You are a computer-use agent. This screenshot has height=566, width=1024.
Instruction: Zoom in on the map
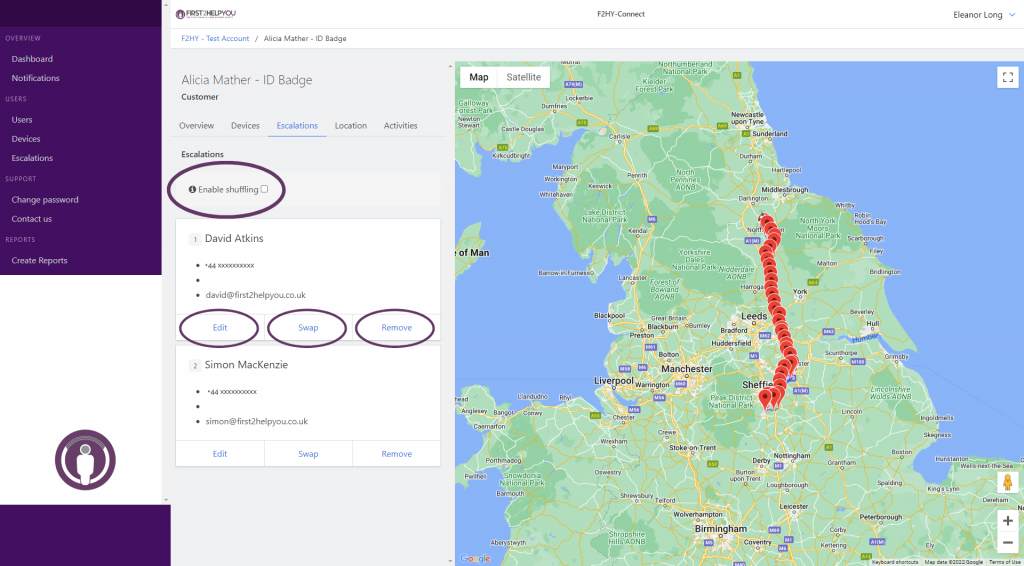click(1008, 521)
